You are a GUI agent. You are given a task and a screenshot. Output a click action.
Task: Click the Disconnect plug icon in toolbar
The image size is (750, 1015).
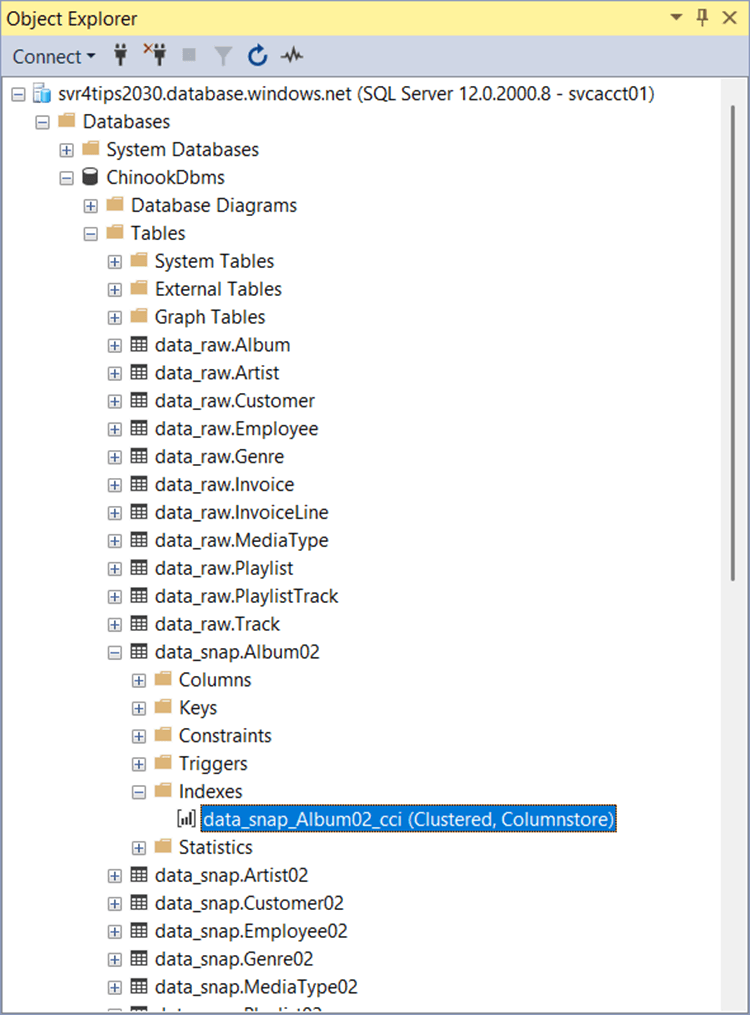155,56
